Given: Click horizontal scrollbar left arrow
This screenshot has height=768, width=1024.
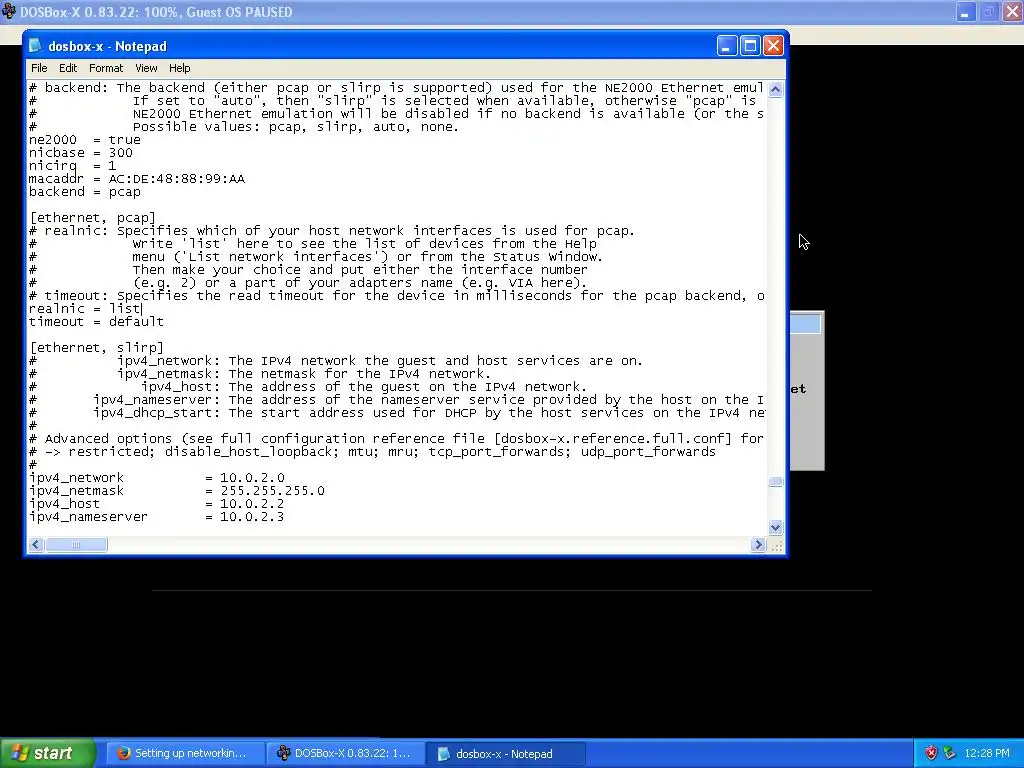Looking at the screenshot, I should 36,545.
